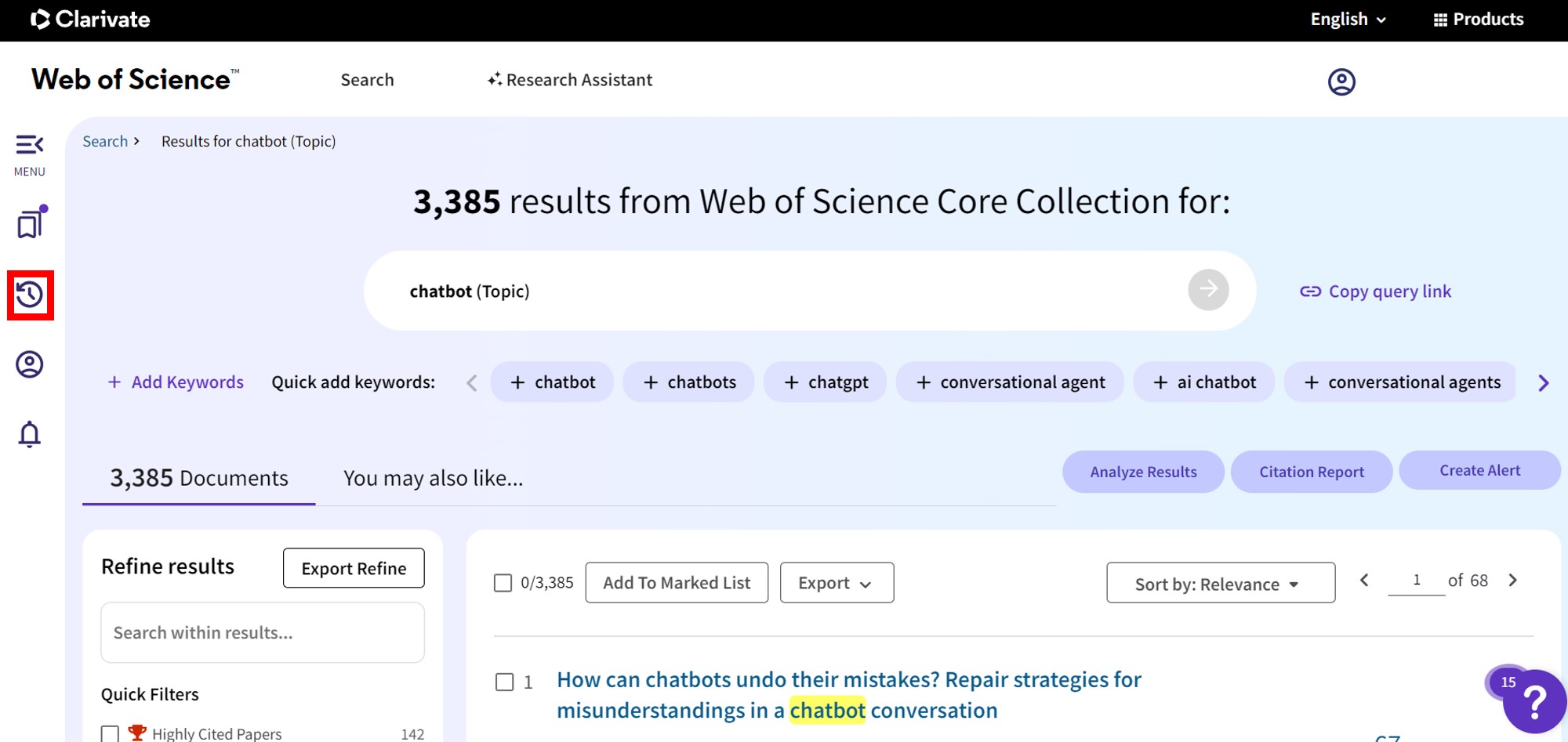Click the chatbot (Topic) search query field
The width and height of the screenshot is (1568, 742).
pyautogui.click(x=809, y=291)
